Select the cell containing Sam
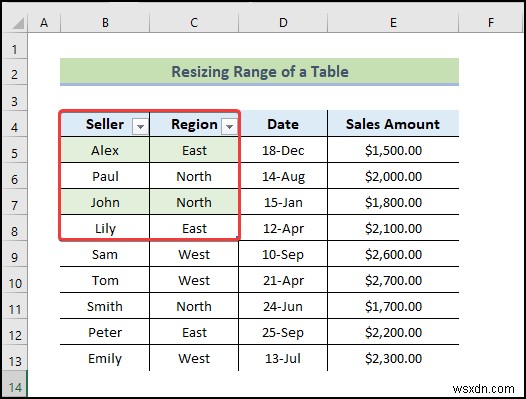The width and height of the screenshot is (526, 399). [105, 254]
